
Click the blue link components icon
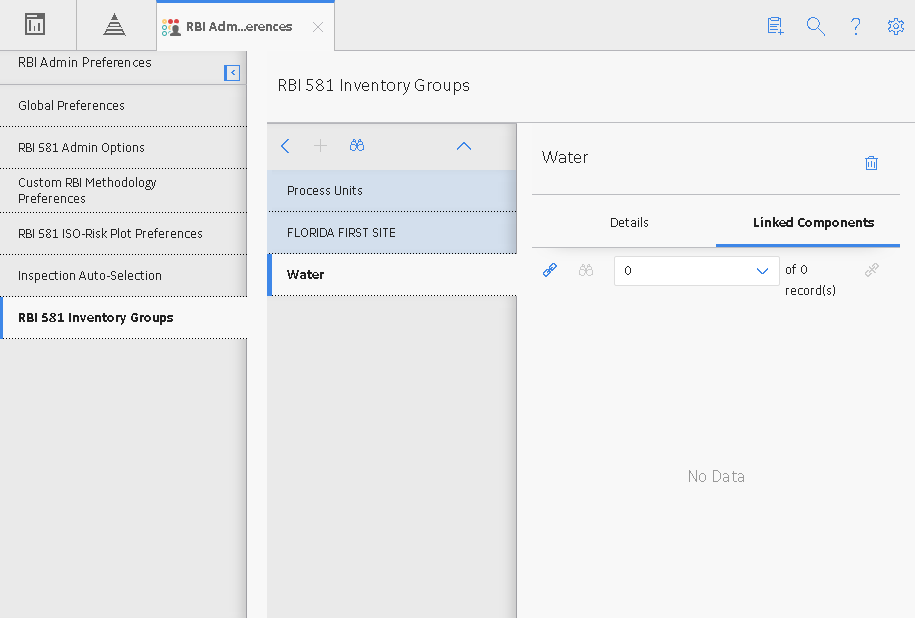coord(550,270)
